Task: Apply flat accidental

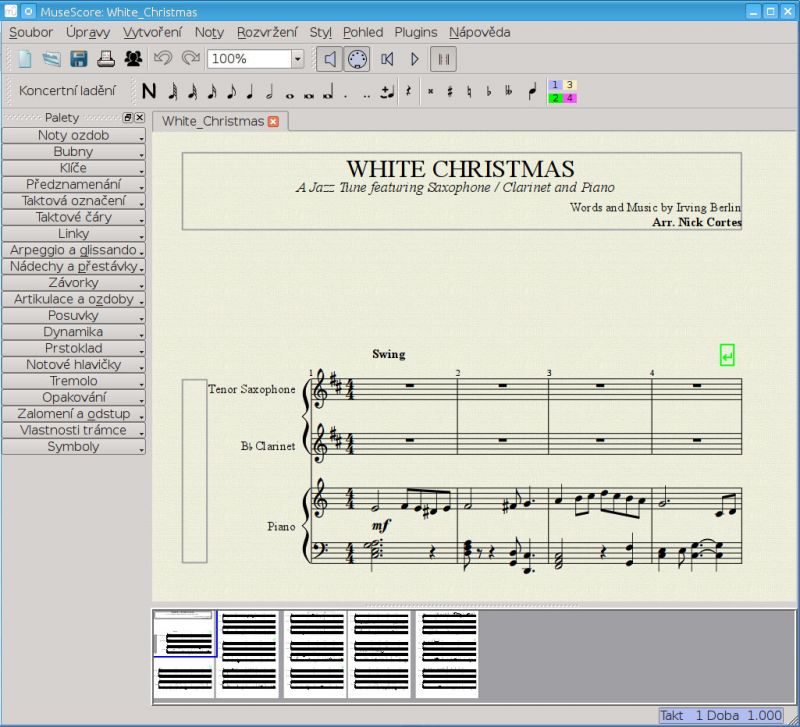Action: click(489, 92)
